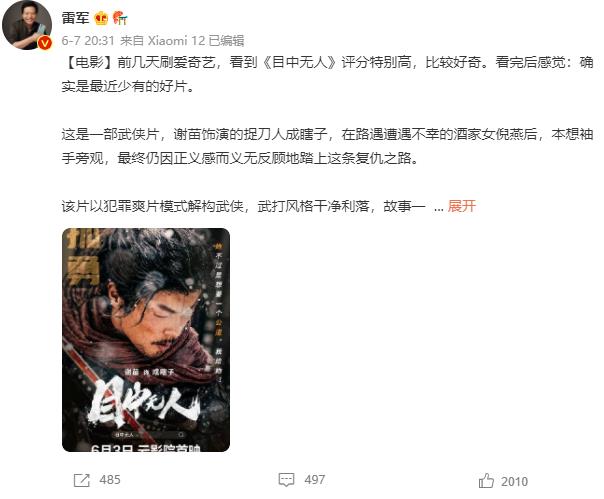Click the Xiaomi 12 source link
Viewport: 604px width, 499px height.
click(x=176, y=40)
